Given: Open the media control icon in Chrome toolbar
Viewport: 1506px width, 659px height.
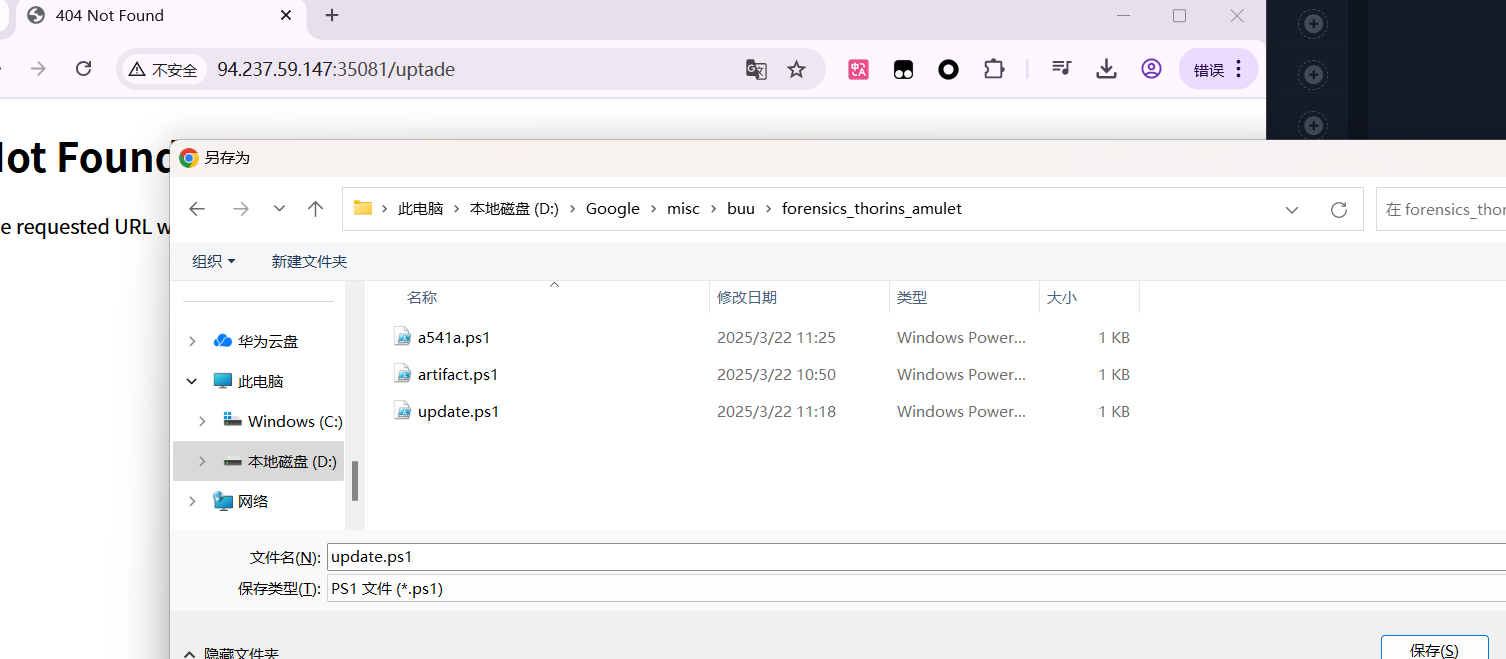Looking at the screenshot, I should [1061, 68].
